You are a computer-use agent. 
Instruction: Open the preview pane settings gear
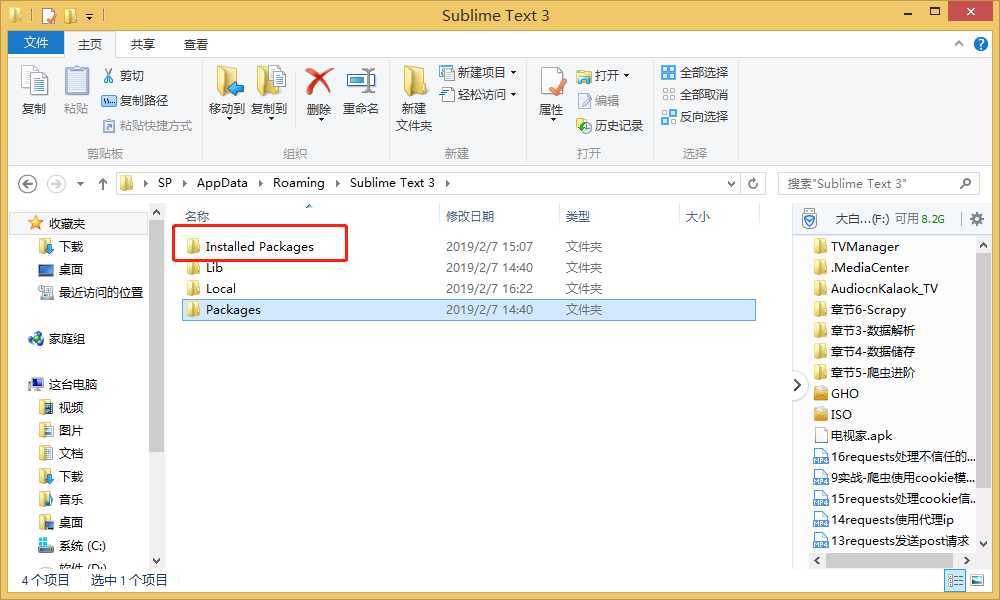point(976,219)
